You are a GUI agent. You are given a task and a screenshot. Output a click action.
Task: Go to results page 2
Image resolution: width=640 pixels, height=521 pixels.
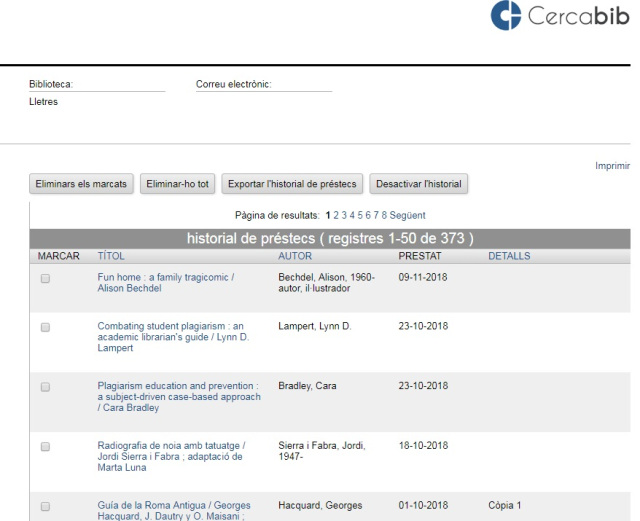coord(335,216)
